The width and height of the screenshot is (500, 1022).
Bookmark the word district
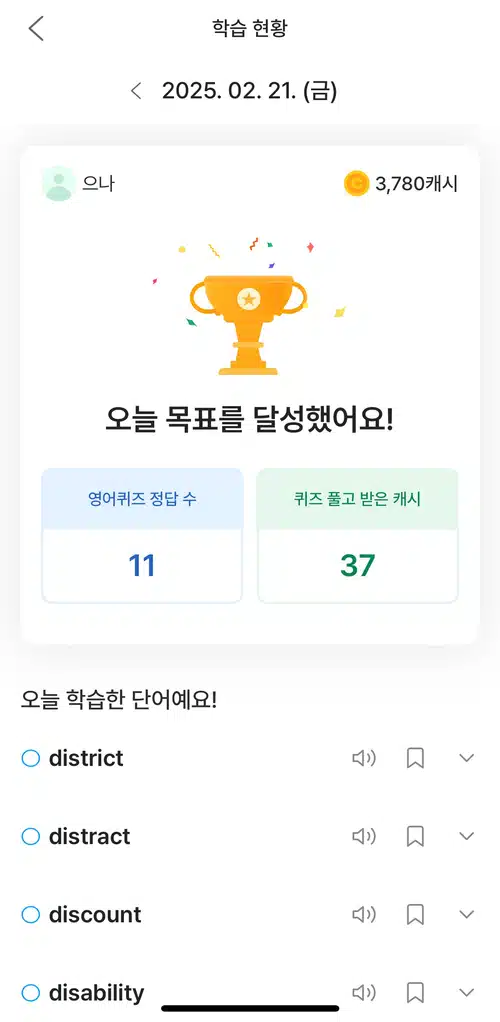[x=415, y=758]
